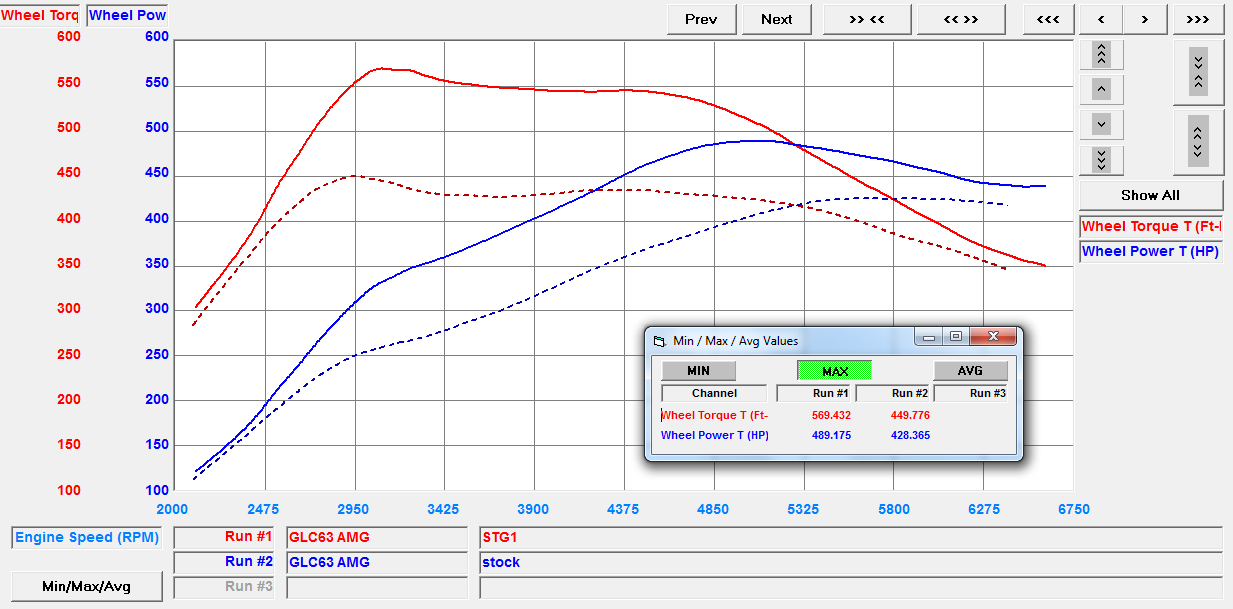Click the blue Wheel Power T legend entry
Image resolution: width=1233 pixels, height=609 pixels.
click(1150, 251)
